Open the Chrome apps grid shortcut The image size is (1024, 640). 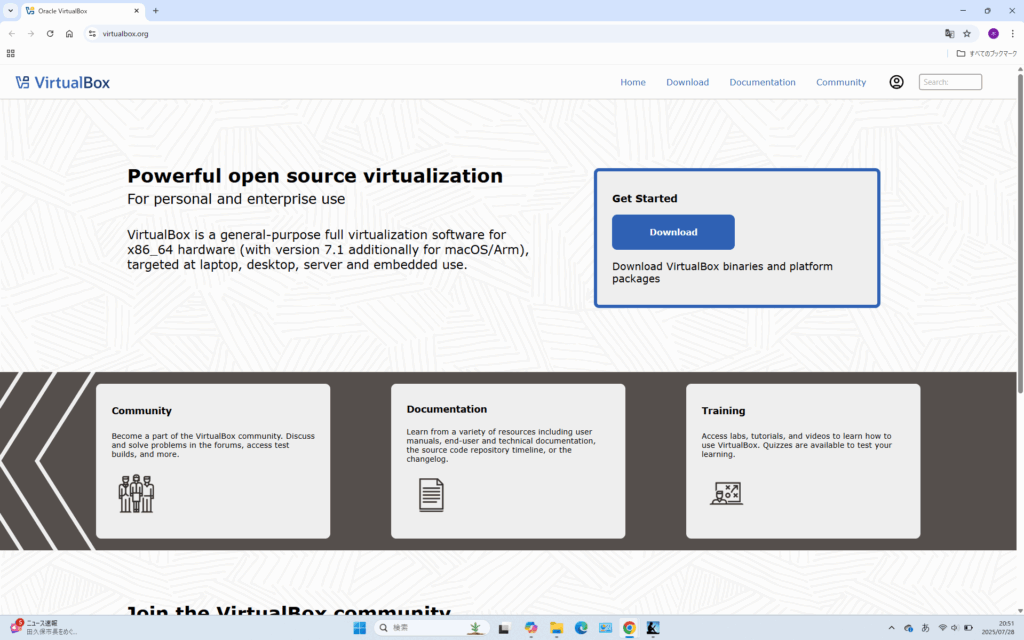(11, 53)
